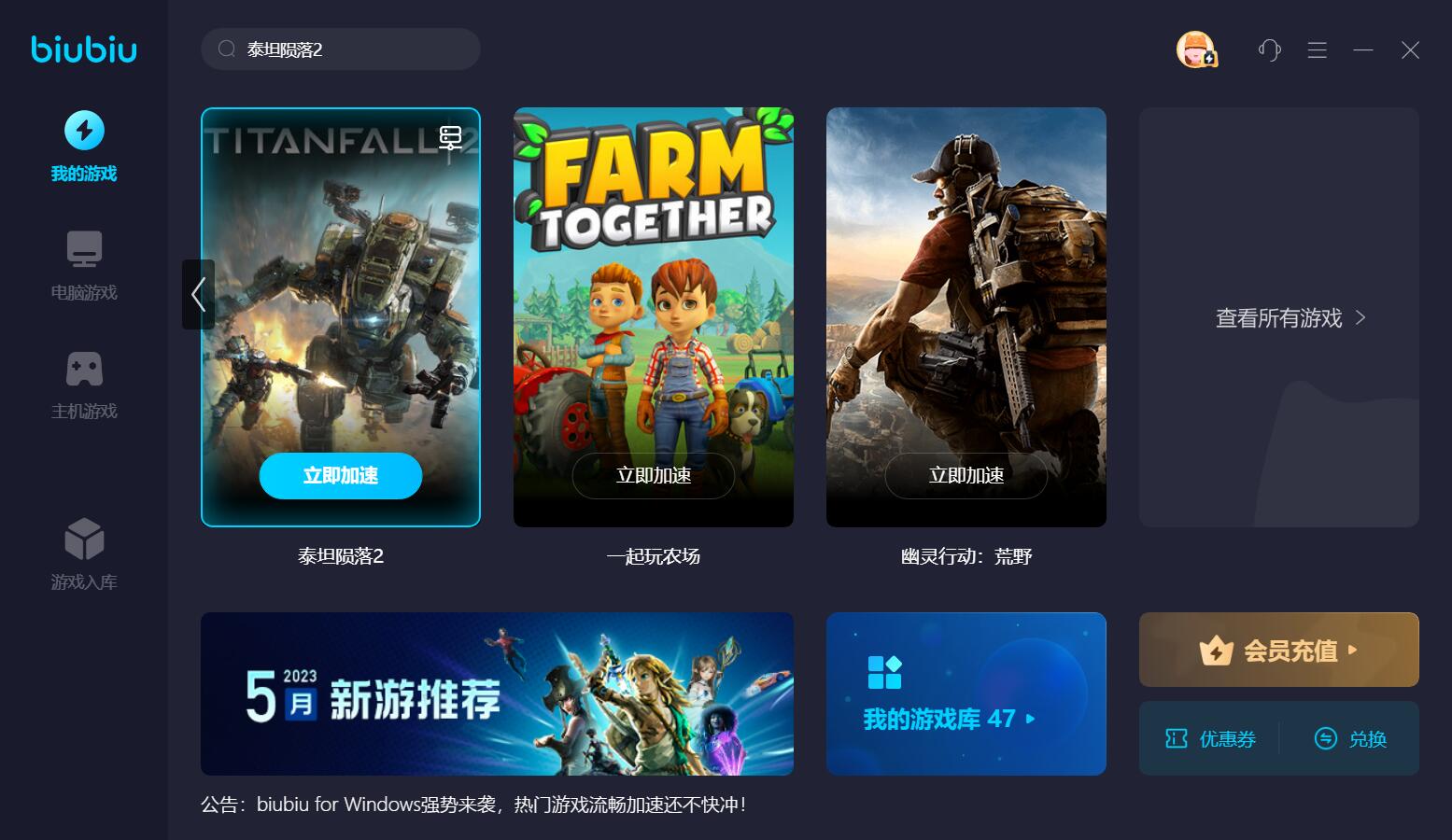The image size is (1452, 840).
Task: Click the user avatar icon
Action: click(x=1195, y=49)
